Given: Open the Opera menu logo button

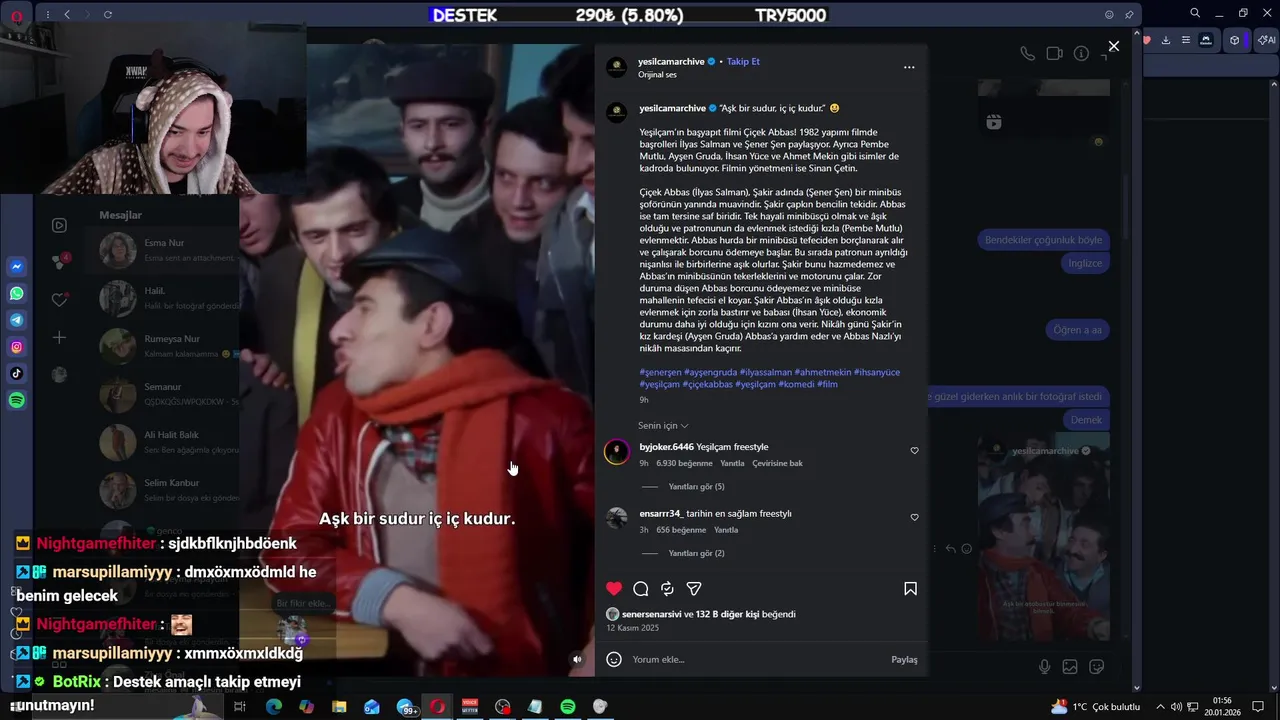Looking at the screenshot, I should (x=16, y=15).
